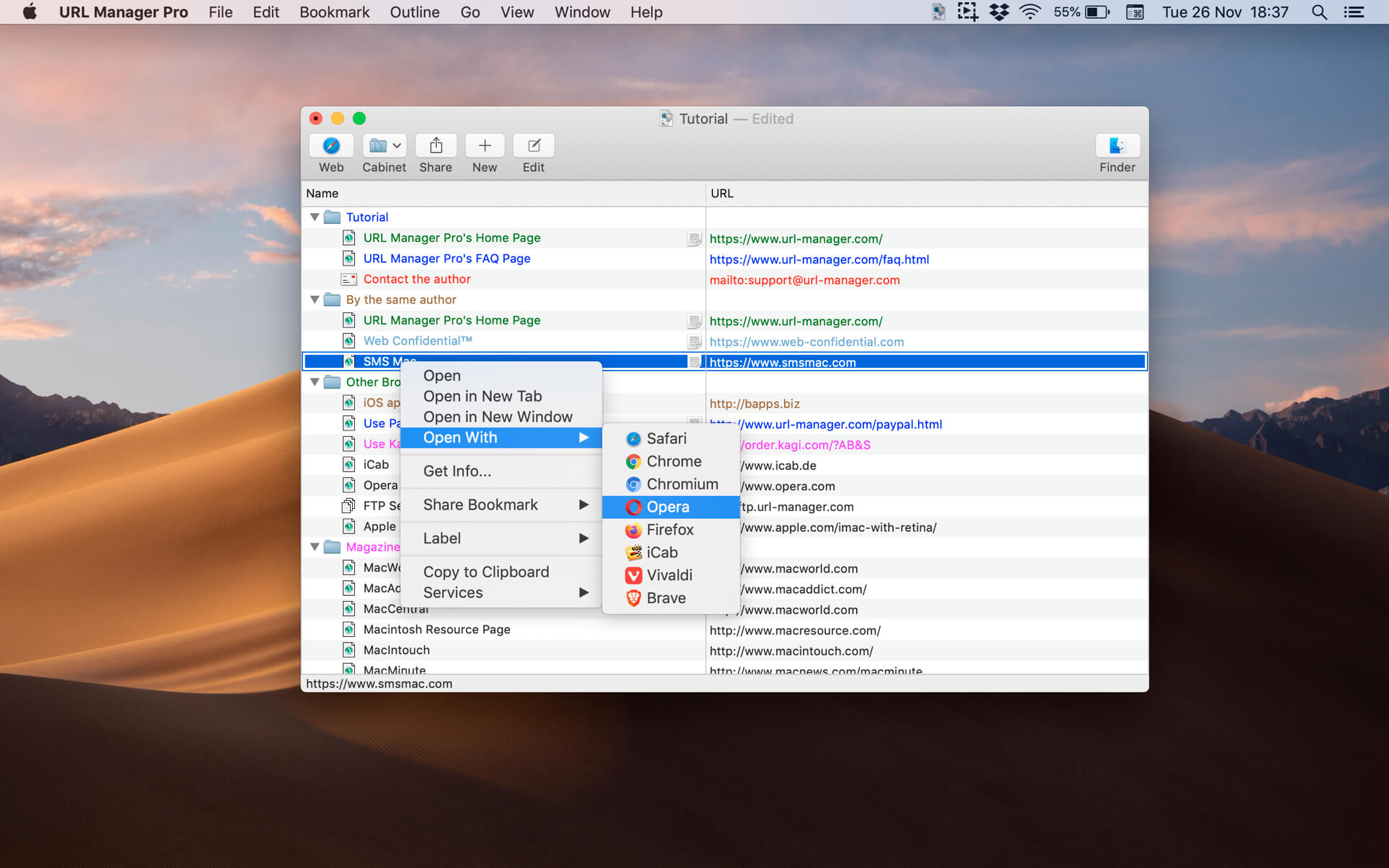The width and height of the screenshot is (1389, 868).
Task: Open the Bookmark menu in menu bar
Action: pyautogui.click(x=334, y=12)
